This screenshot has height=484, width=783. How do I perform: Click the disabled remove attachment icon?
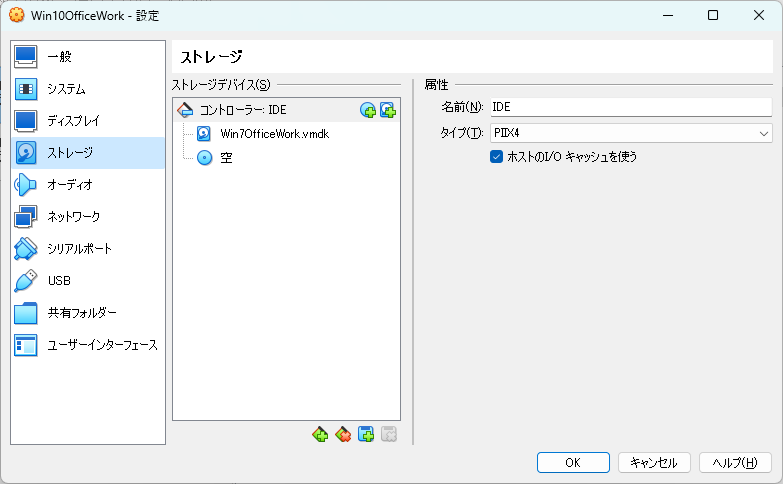389,435
